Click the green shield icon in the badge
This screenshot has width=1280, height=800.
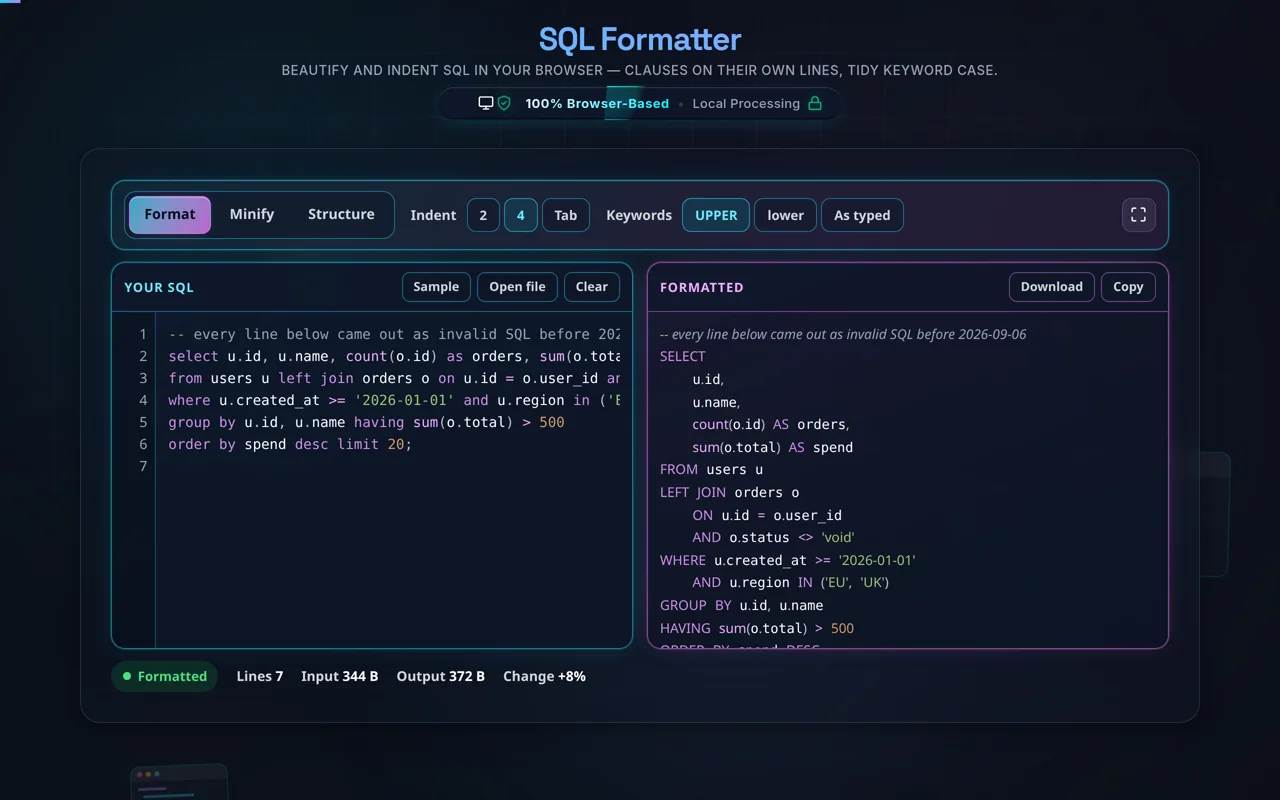point(504,103)
